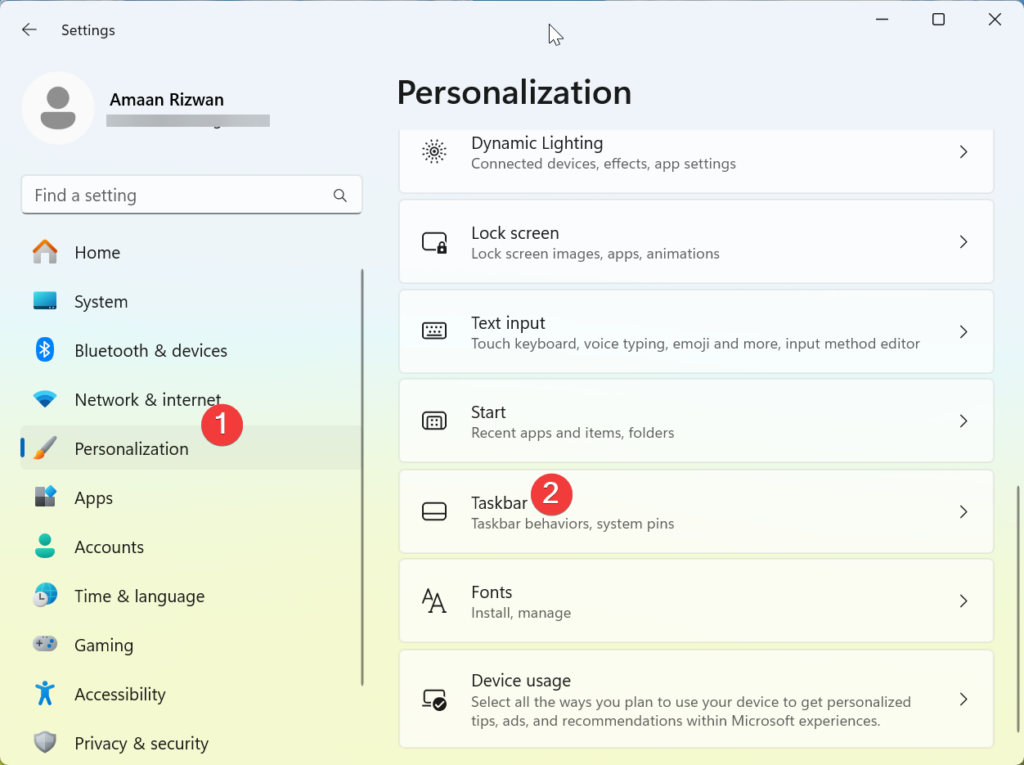This screenshot has height=765, width=1024.
Task: Click the Find a setting field
Action: (x=191, y=195)
